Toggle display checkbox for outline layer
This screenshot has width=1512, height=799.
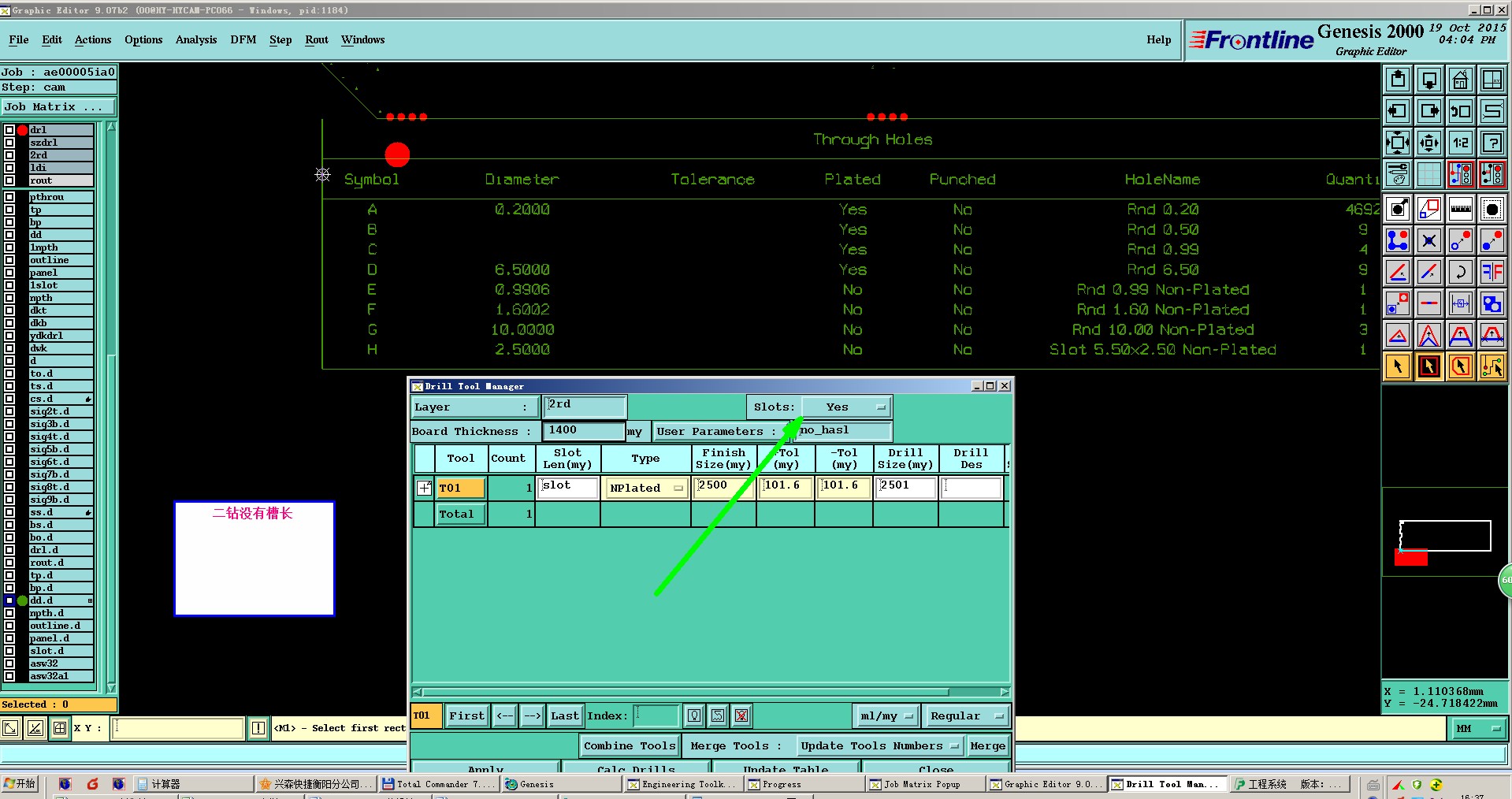[9, 260]
